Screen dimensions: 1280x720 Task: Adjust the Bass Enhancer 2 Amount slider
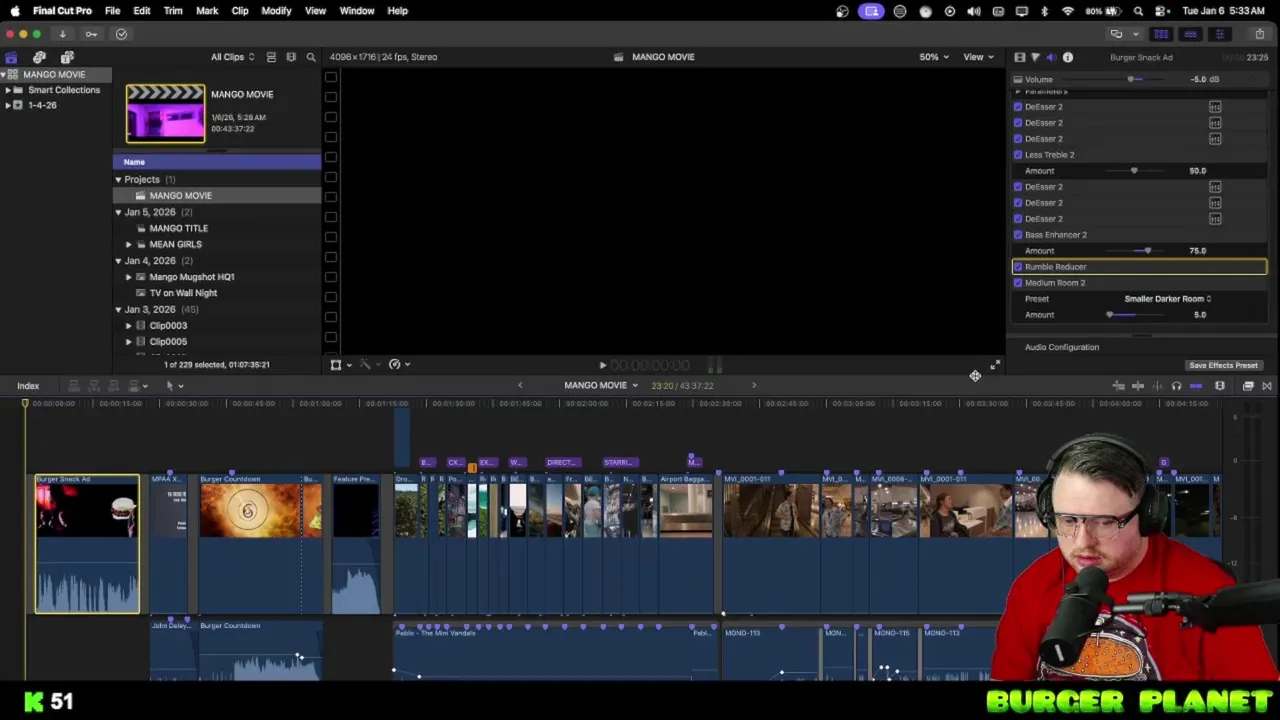[1147, 251]
